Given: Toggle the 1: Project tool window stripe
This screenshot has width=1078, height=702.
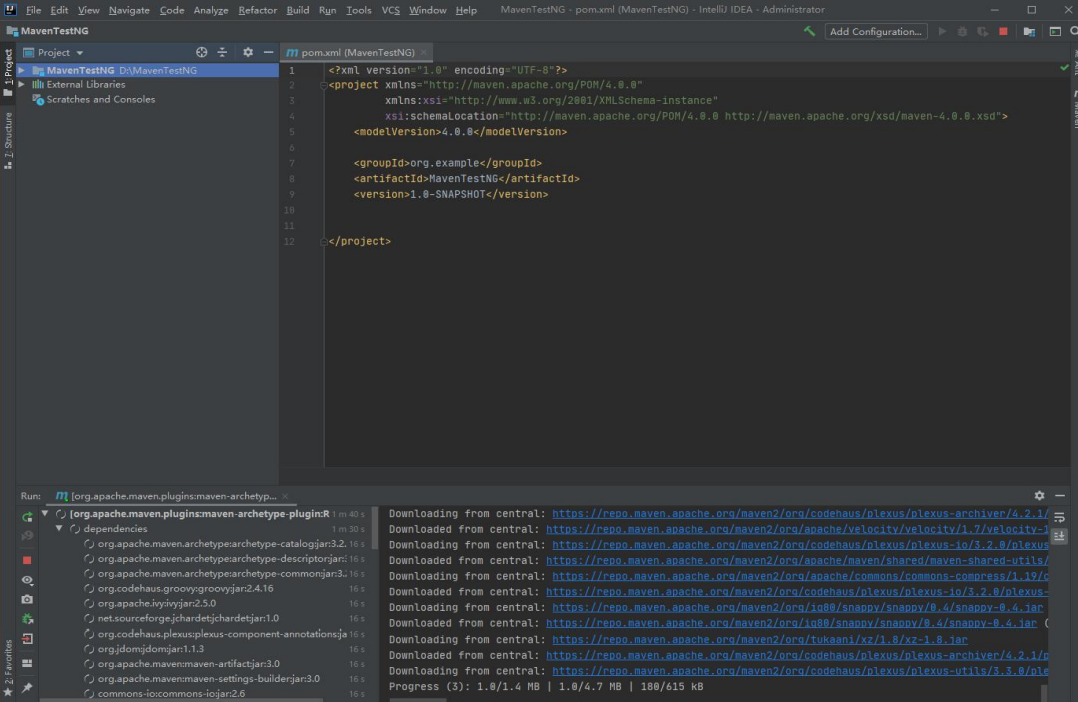Looking at the screenshot, I should coord(8,72).
